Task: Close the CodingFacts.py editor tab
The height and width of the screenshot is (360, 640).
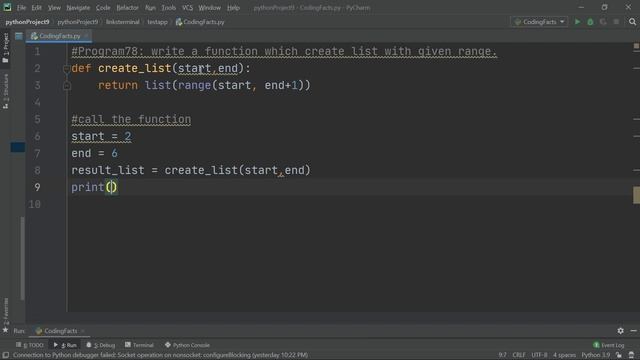Action: tap(86, 36)
